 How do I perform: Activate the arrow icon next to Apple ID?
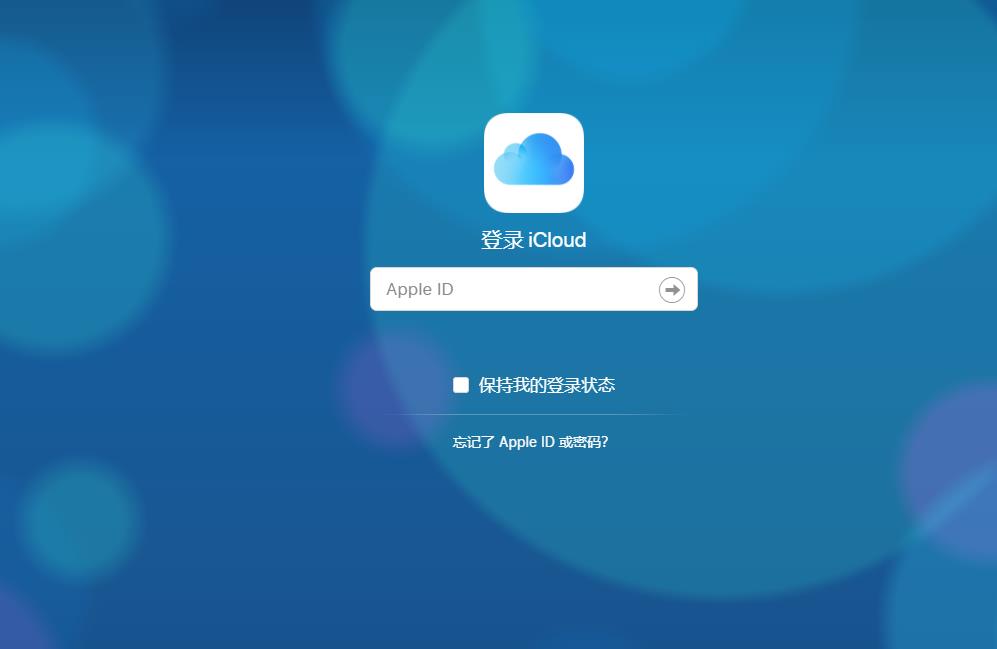[x=671, y=289]
